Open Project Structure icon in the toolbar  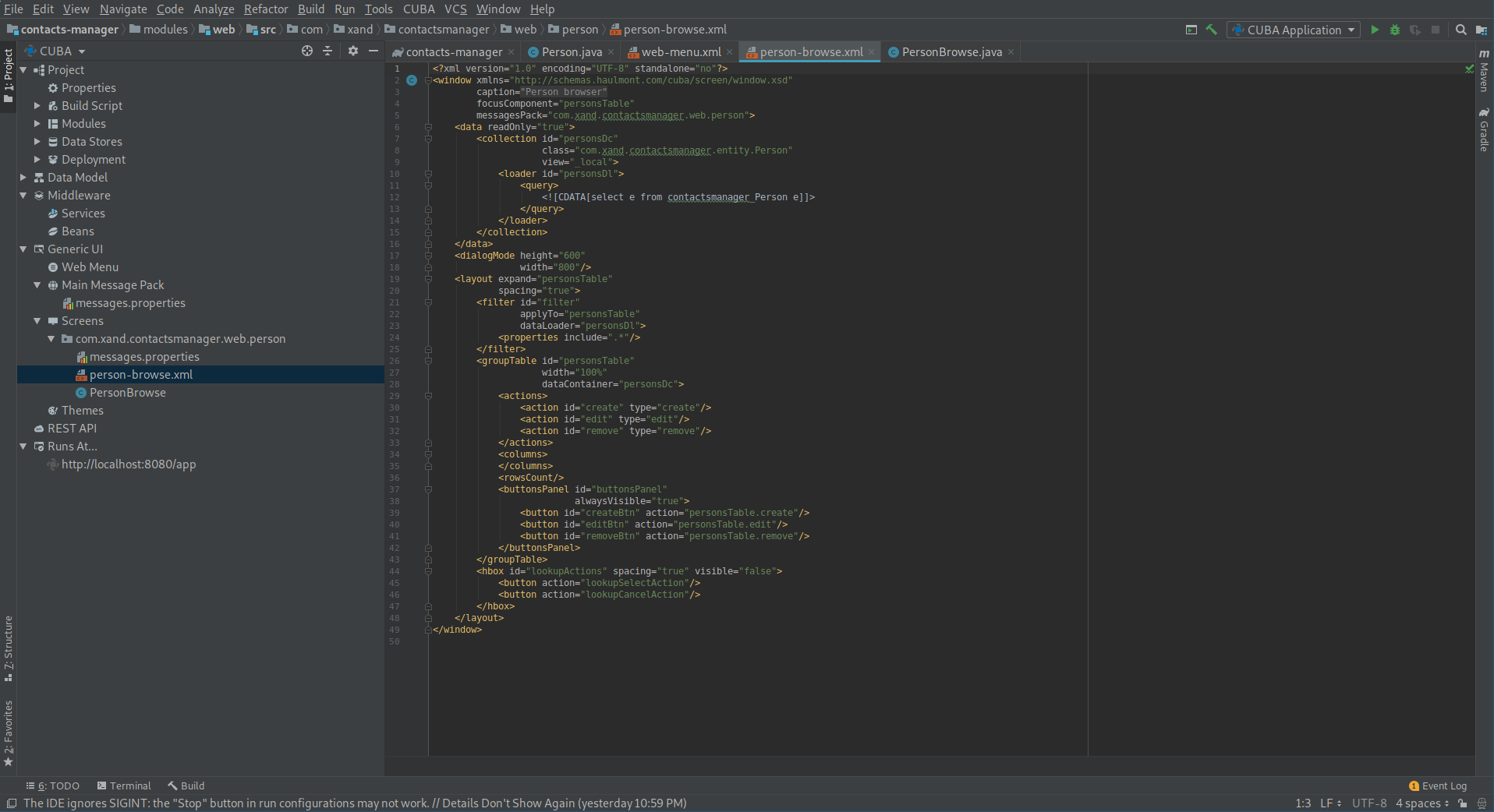pos(1482,30)
